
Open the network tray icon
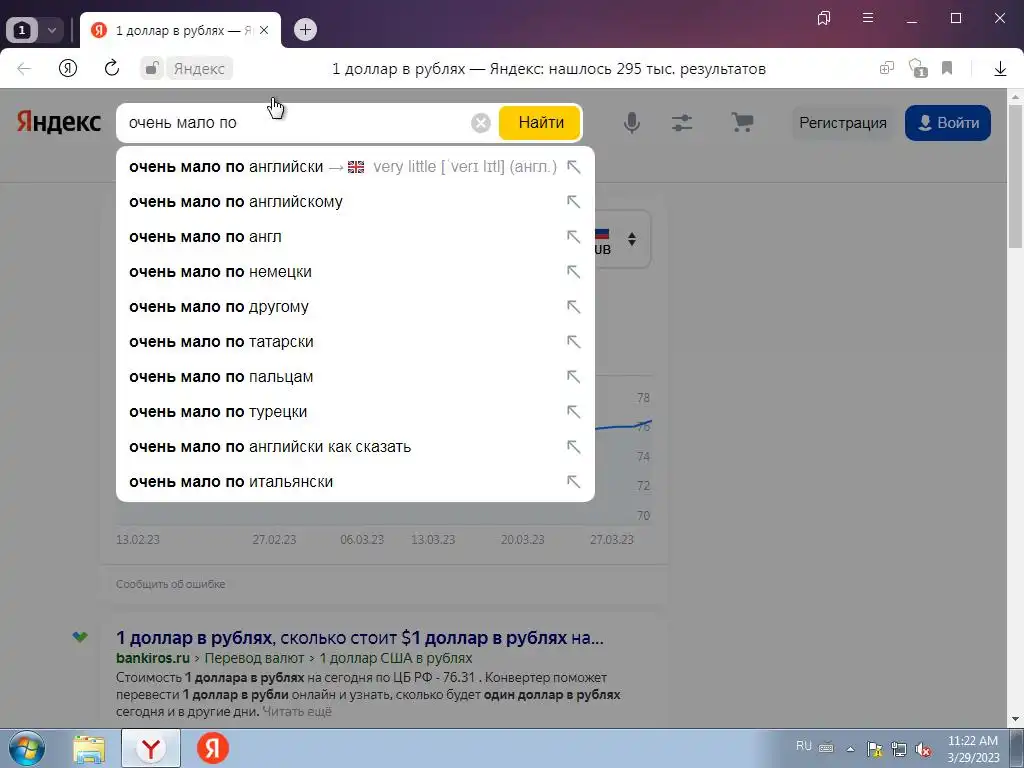[x=899, y=750]
